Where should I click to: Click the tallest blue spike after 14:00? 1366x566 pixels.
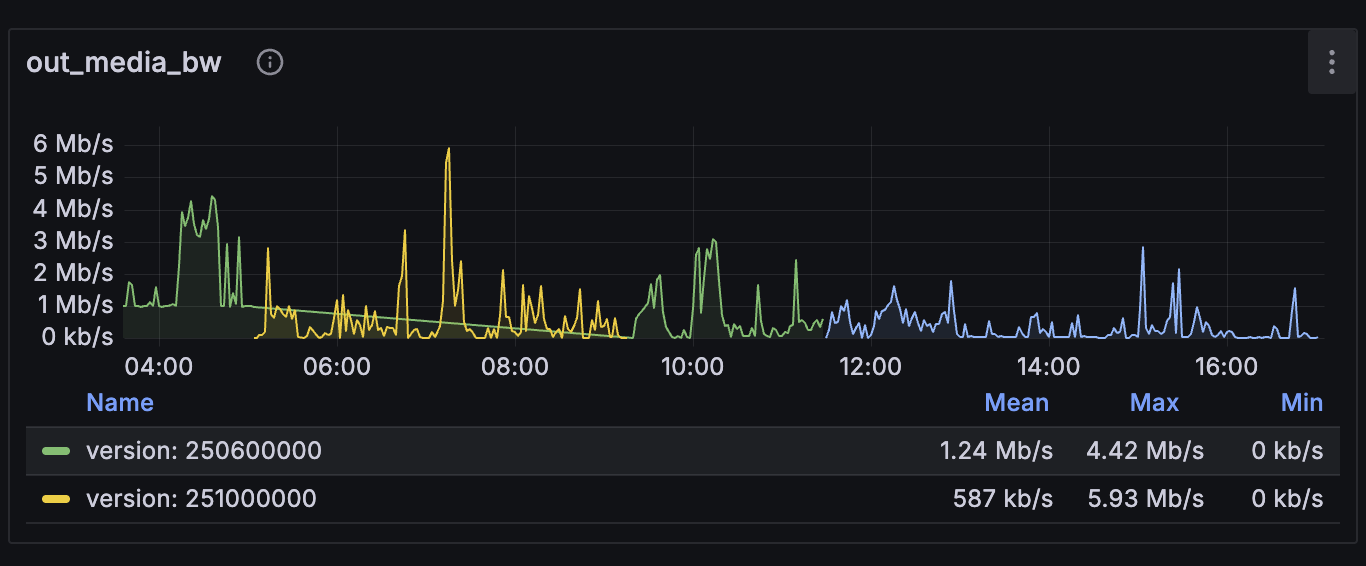1142,249
